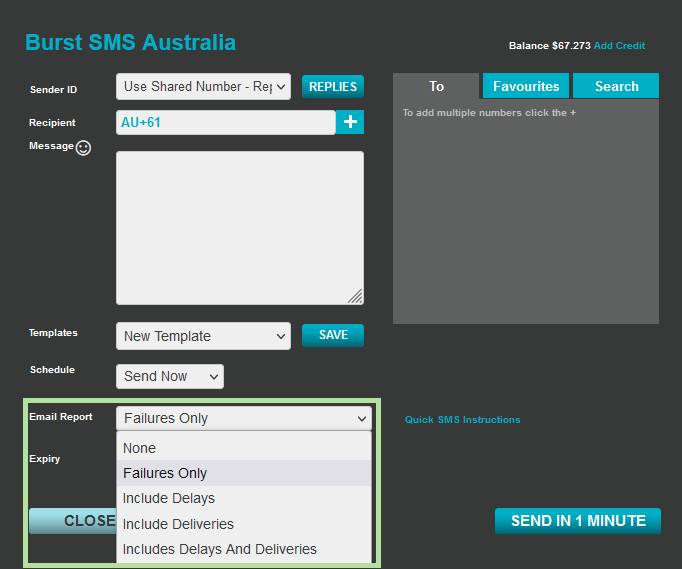Open Quick SMS Instructions link

click(x=462, y=420)
